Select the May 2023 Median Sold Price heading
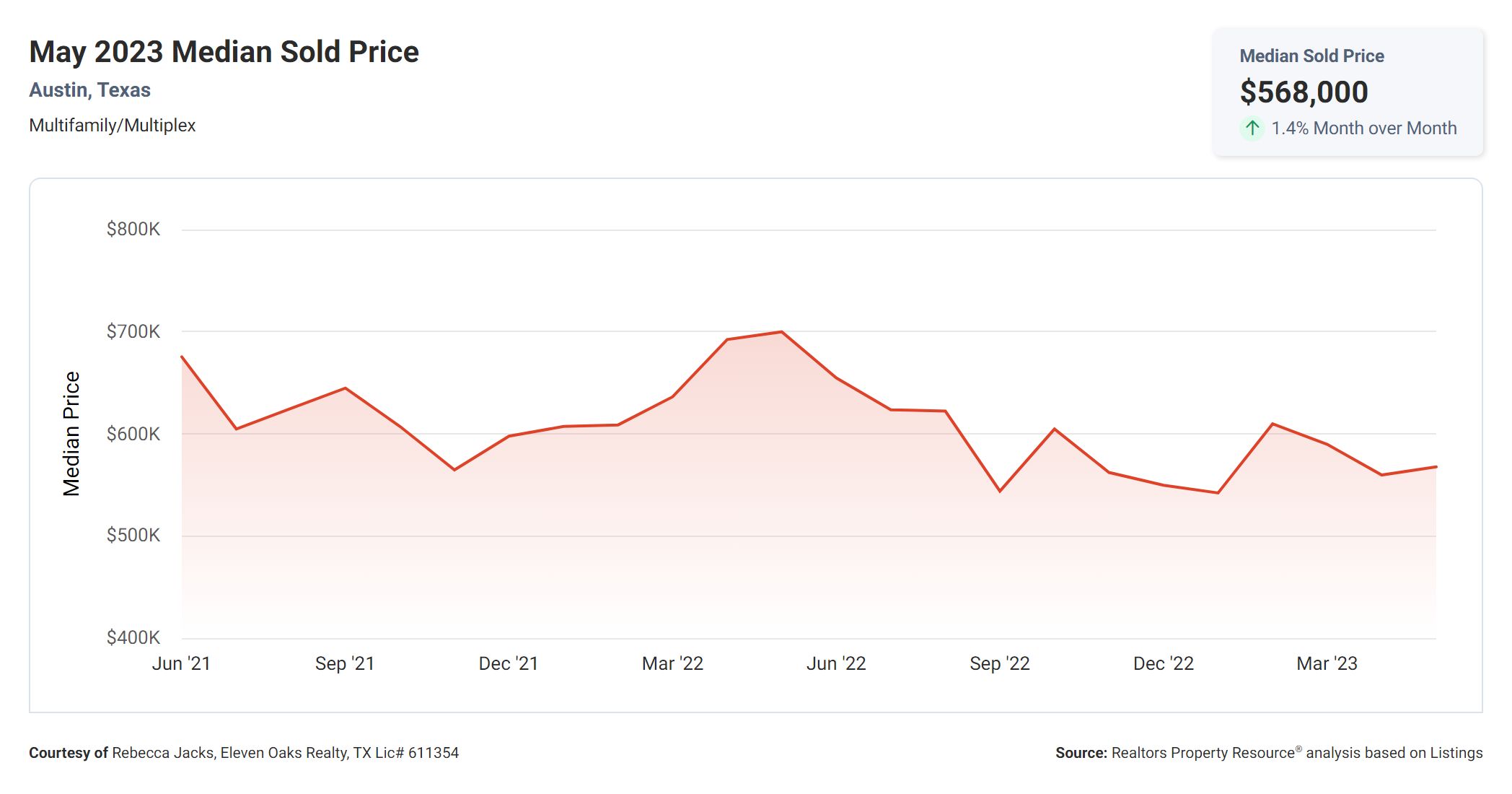The height and width of the screenshot is (794, 1512). point(224,52)
